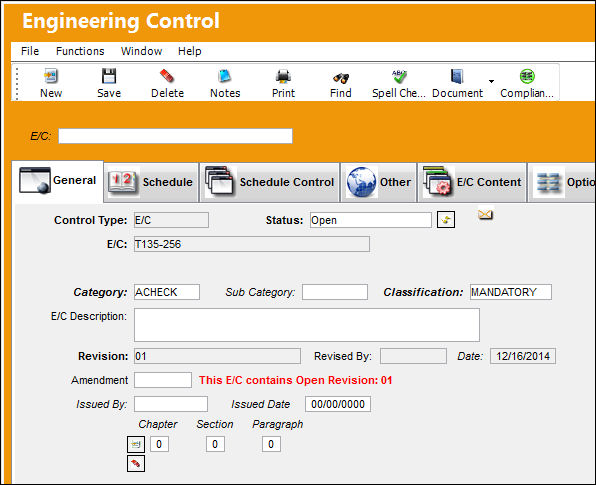
Task: Switch to the Schedule Control tab
Action: click(269, 182)
